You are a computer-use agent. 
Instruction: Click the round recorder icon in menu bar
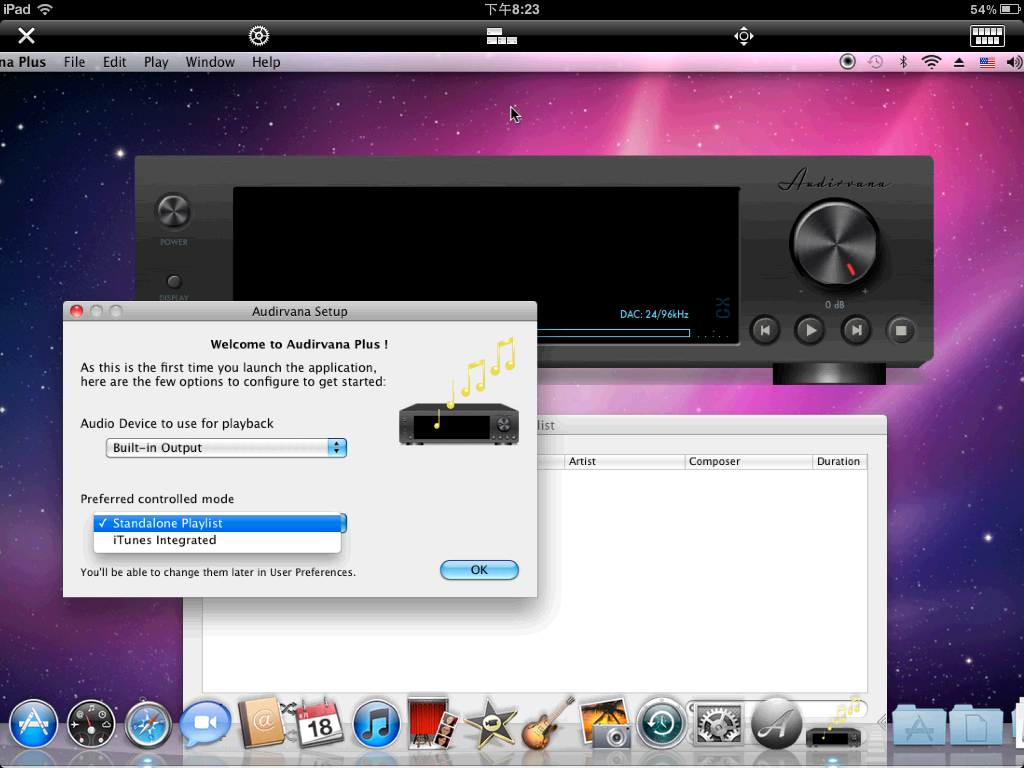[x=847, y=62]
